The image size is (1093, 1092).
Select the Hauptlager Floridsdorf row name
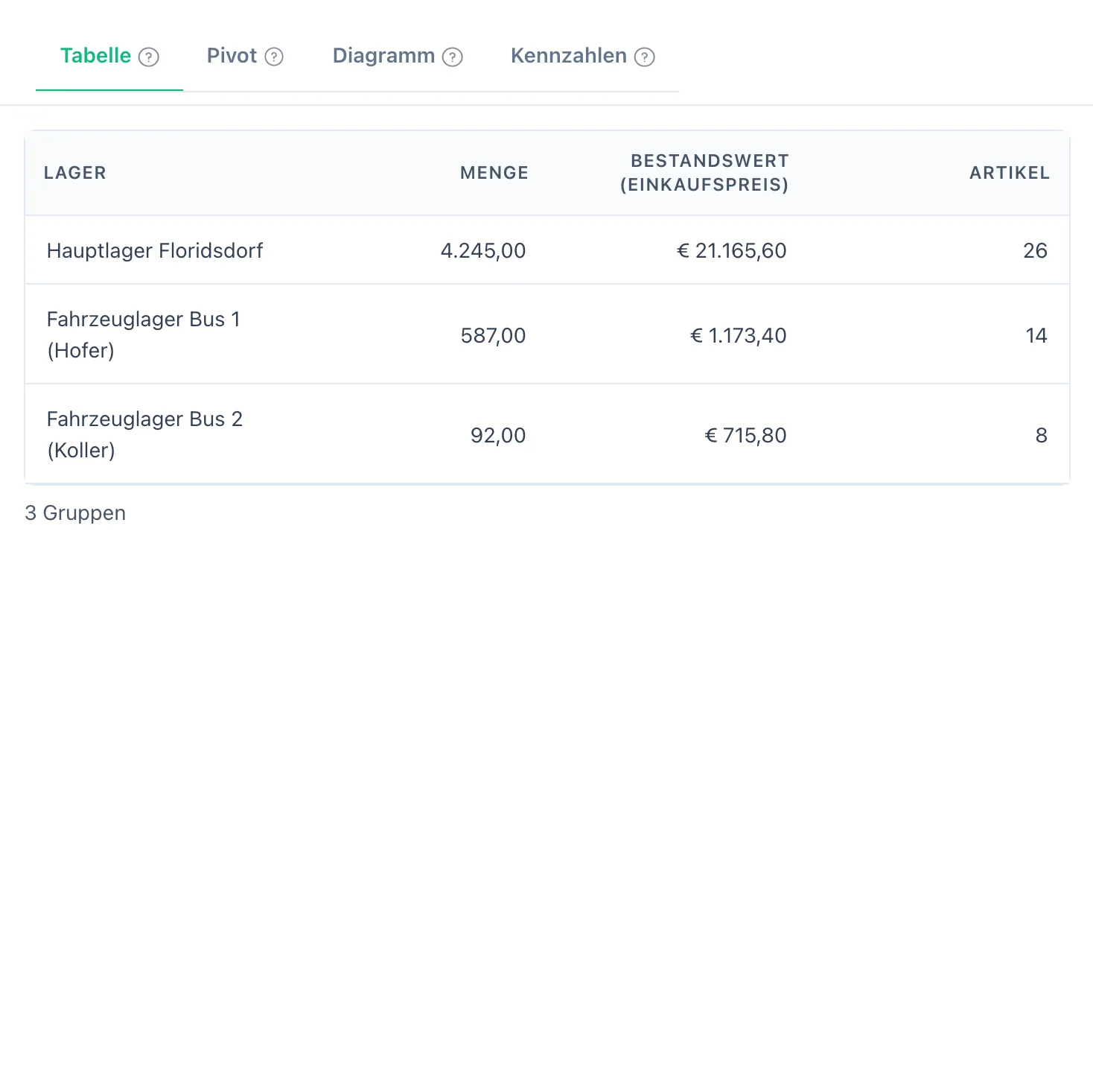(x=155, y=250)
